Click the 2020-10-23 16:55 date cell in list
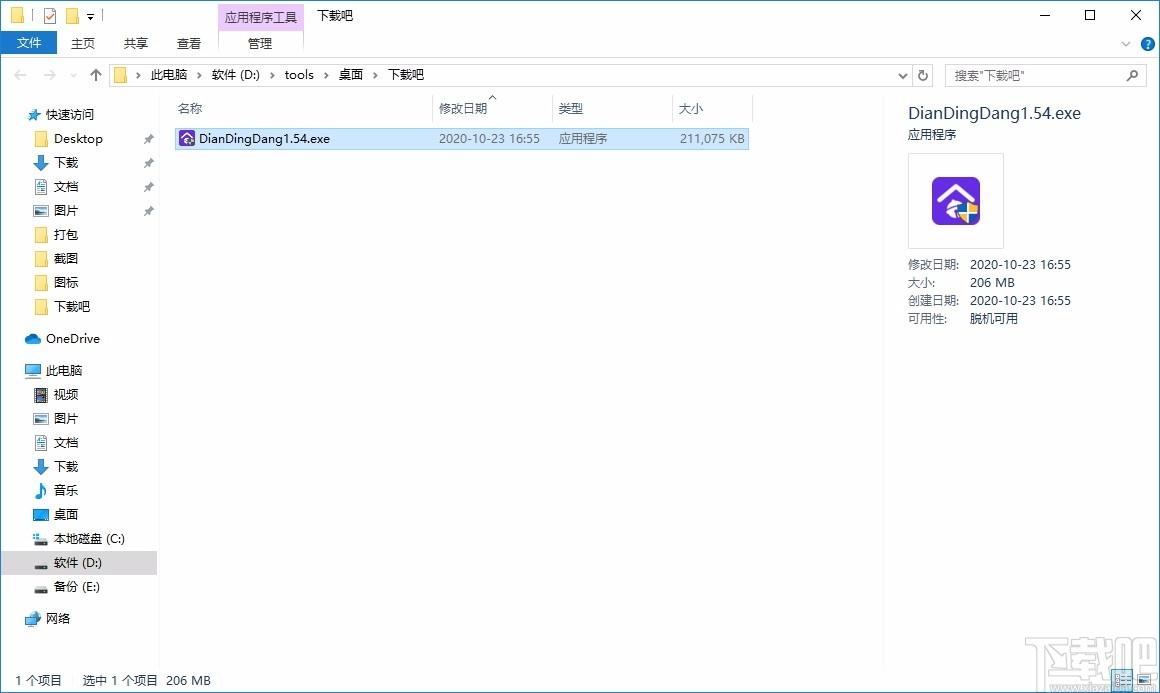1160x693 pixels. (x=489, y=138)
